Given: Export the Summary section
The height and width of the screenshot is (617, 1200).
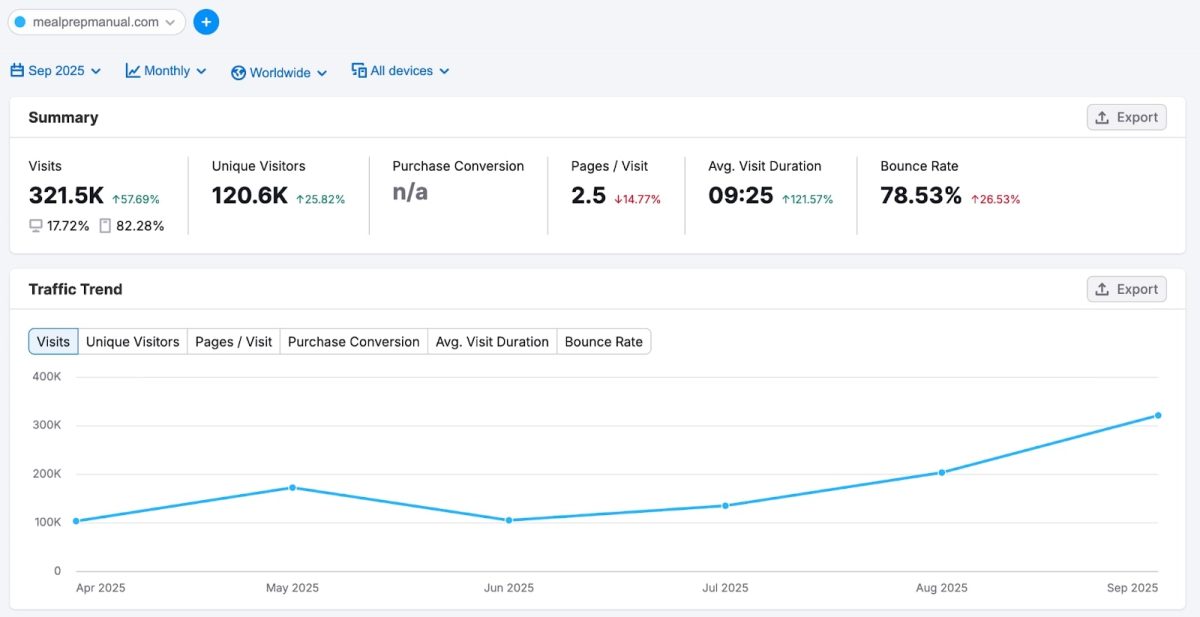Looking at the screenshot, I should tap(1126, 118).
